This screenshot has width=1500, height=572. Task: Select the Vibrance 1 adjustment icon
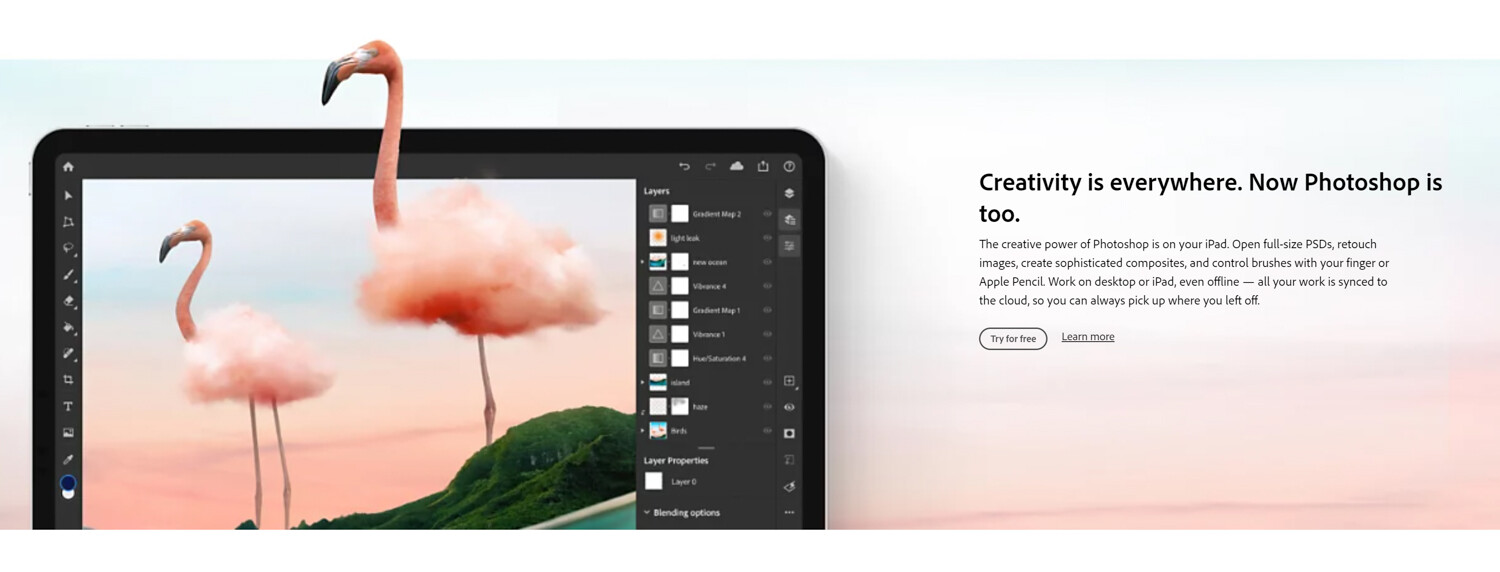pos(658,334)
